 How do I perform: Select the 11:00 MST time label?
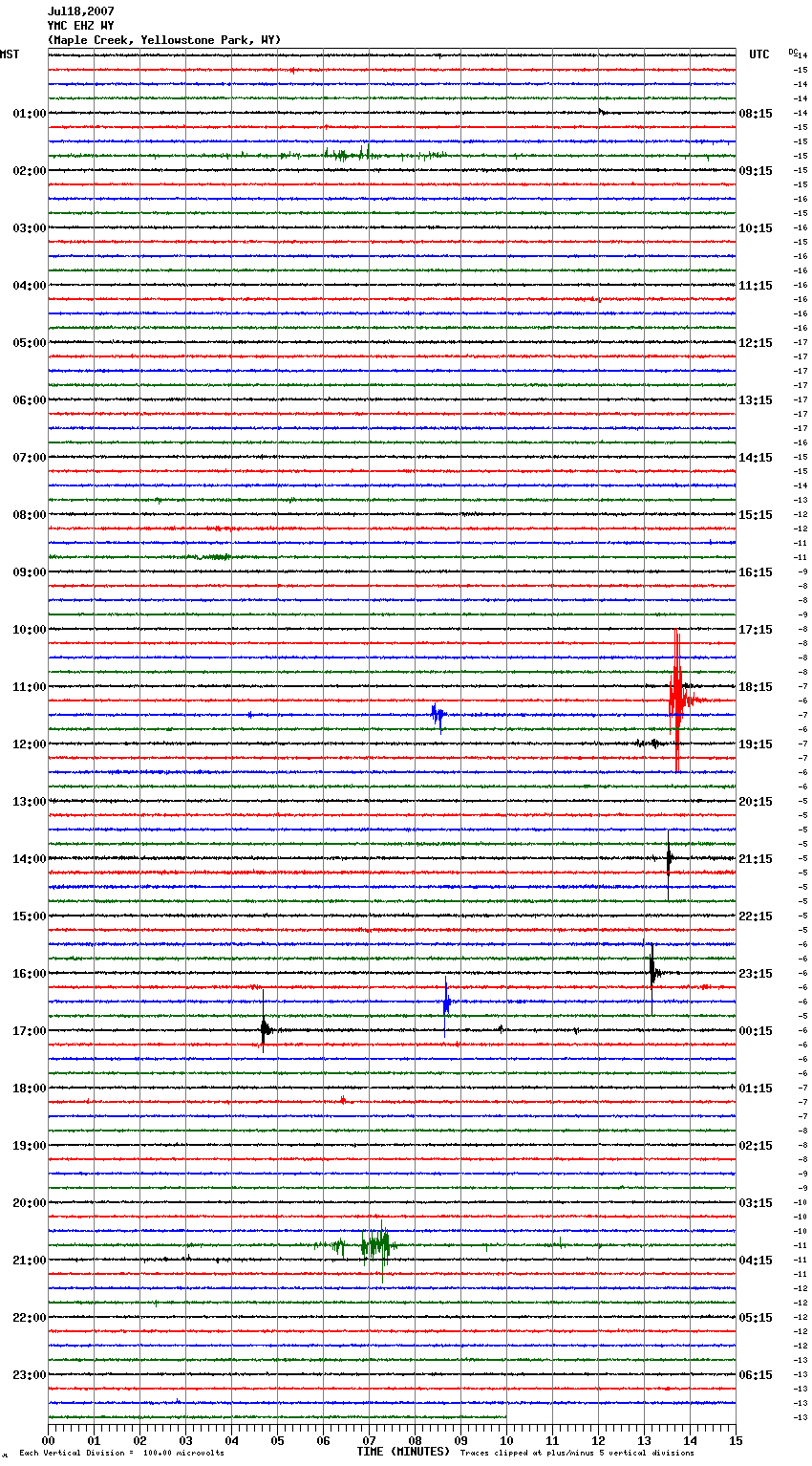pos(29,687)
